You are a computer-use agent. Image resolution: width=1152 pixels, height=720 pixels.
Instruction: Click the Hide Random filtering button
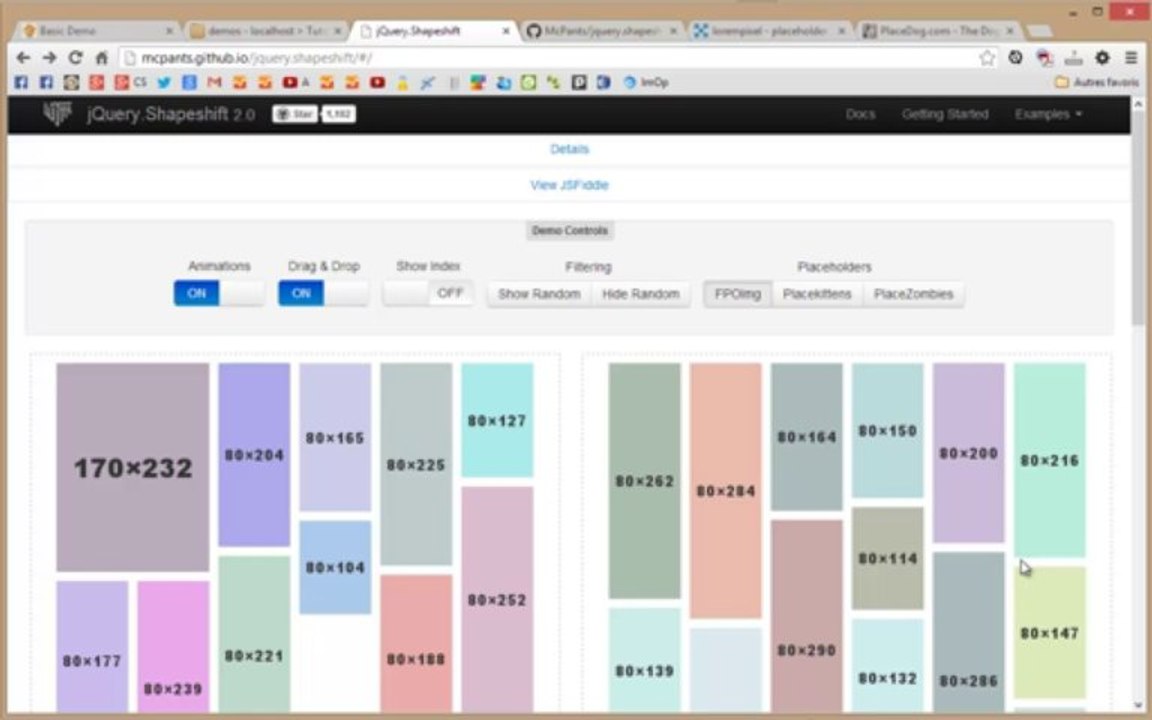[641, 294]
